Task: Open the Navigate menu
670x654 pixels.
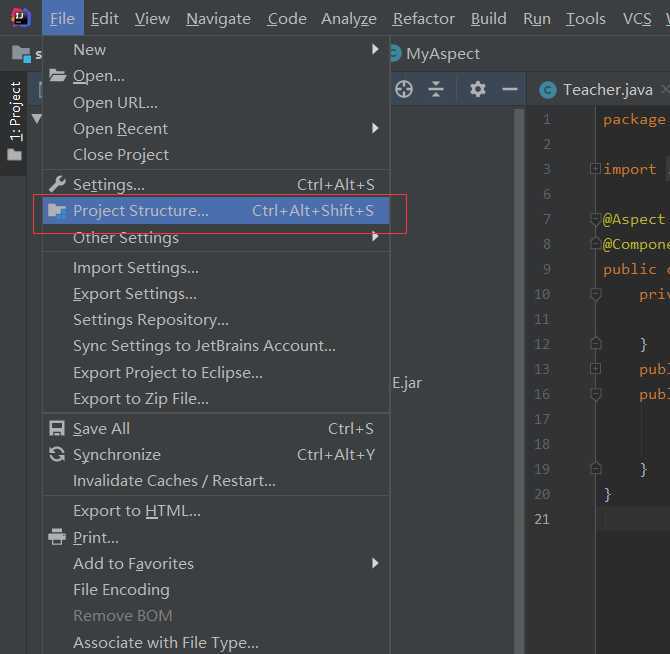Action: pyautogui.click(x=218, y=18)
